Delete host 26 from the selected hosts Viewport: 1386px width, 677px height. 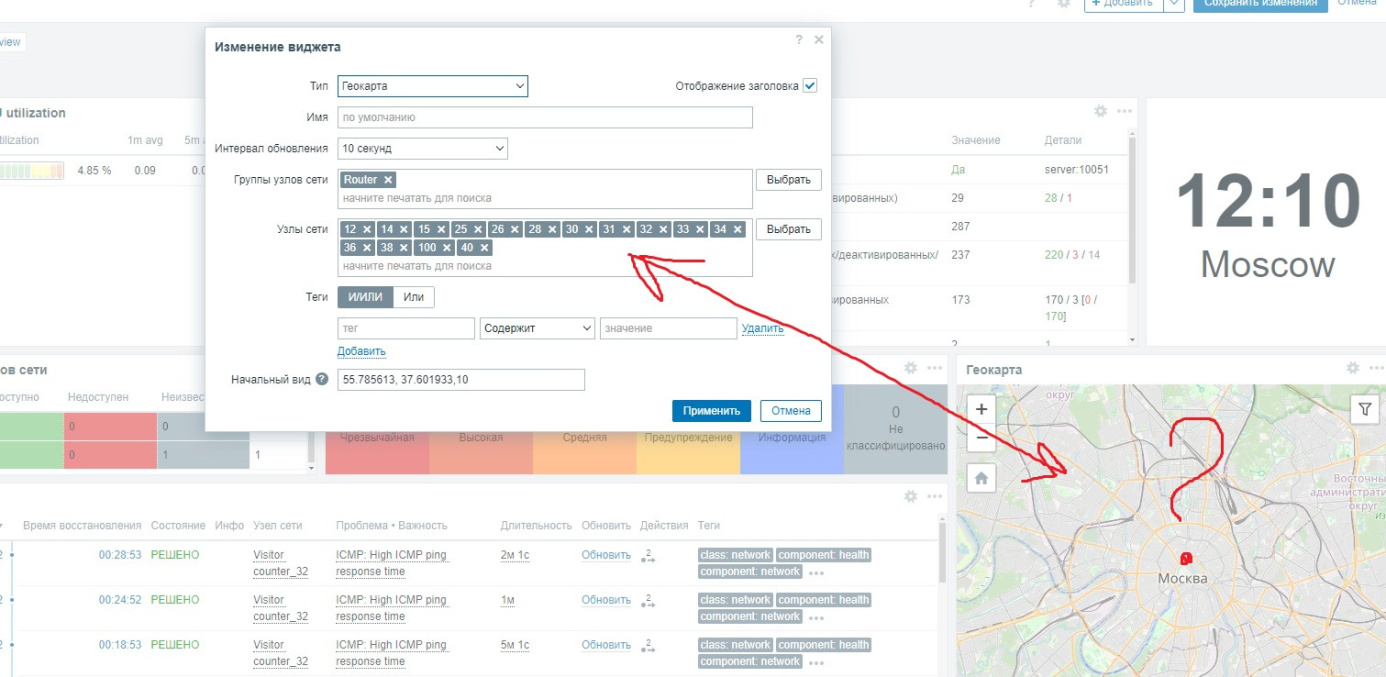coord(515,229)
